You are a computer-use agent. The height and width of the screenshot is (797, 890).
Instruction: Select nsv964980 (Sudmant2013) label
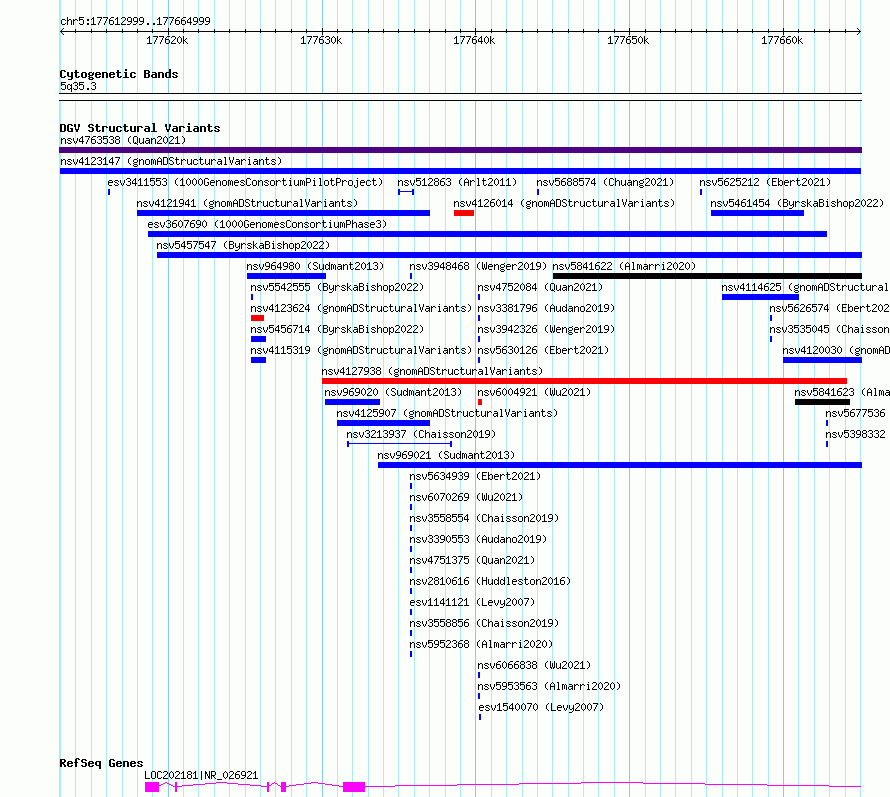[315, 266]
